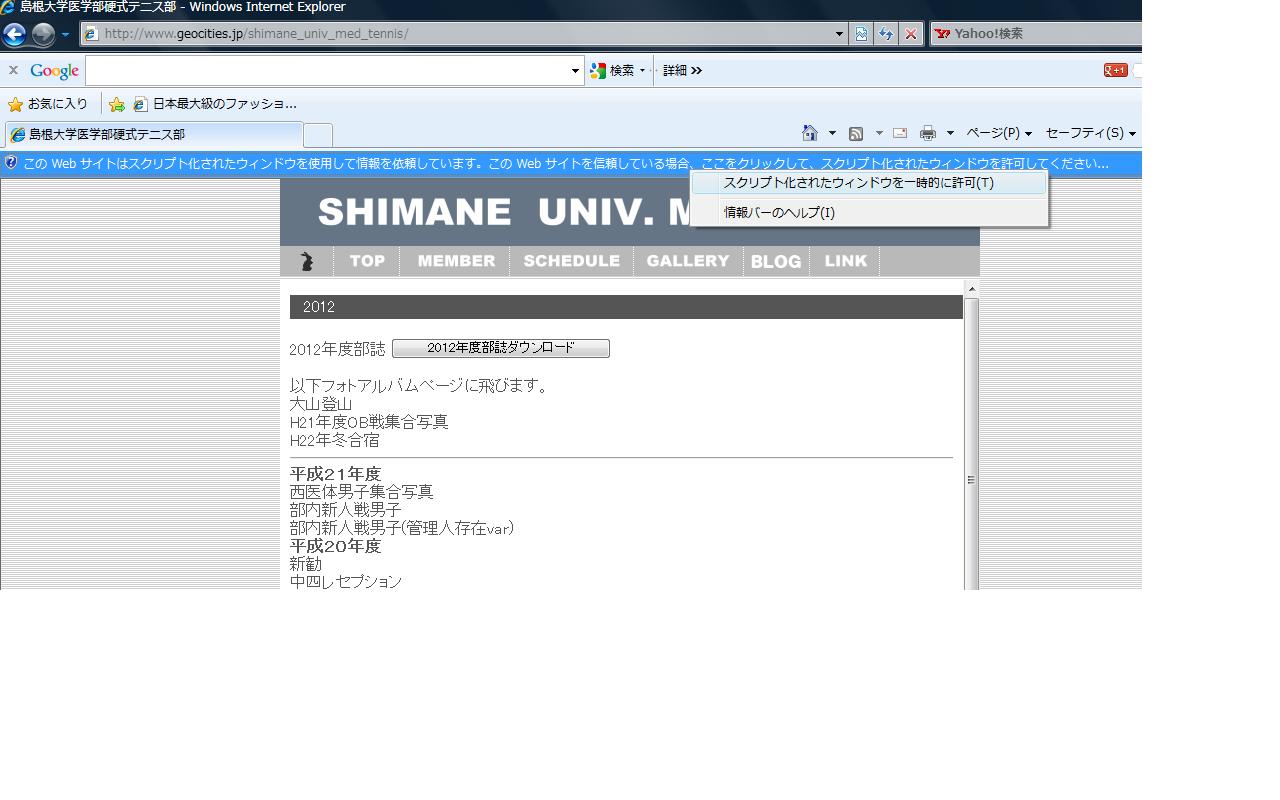This screenshot has width=1280, height=800.
Task: Click the Read Mail envelope icon
Action: pos(900,133)
